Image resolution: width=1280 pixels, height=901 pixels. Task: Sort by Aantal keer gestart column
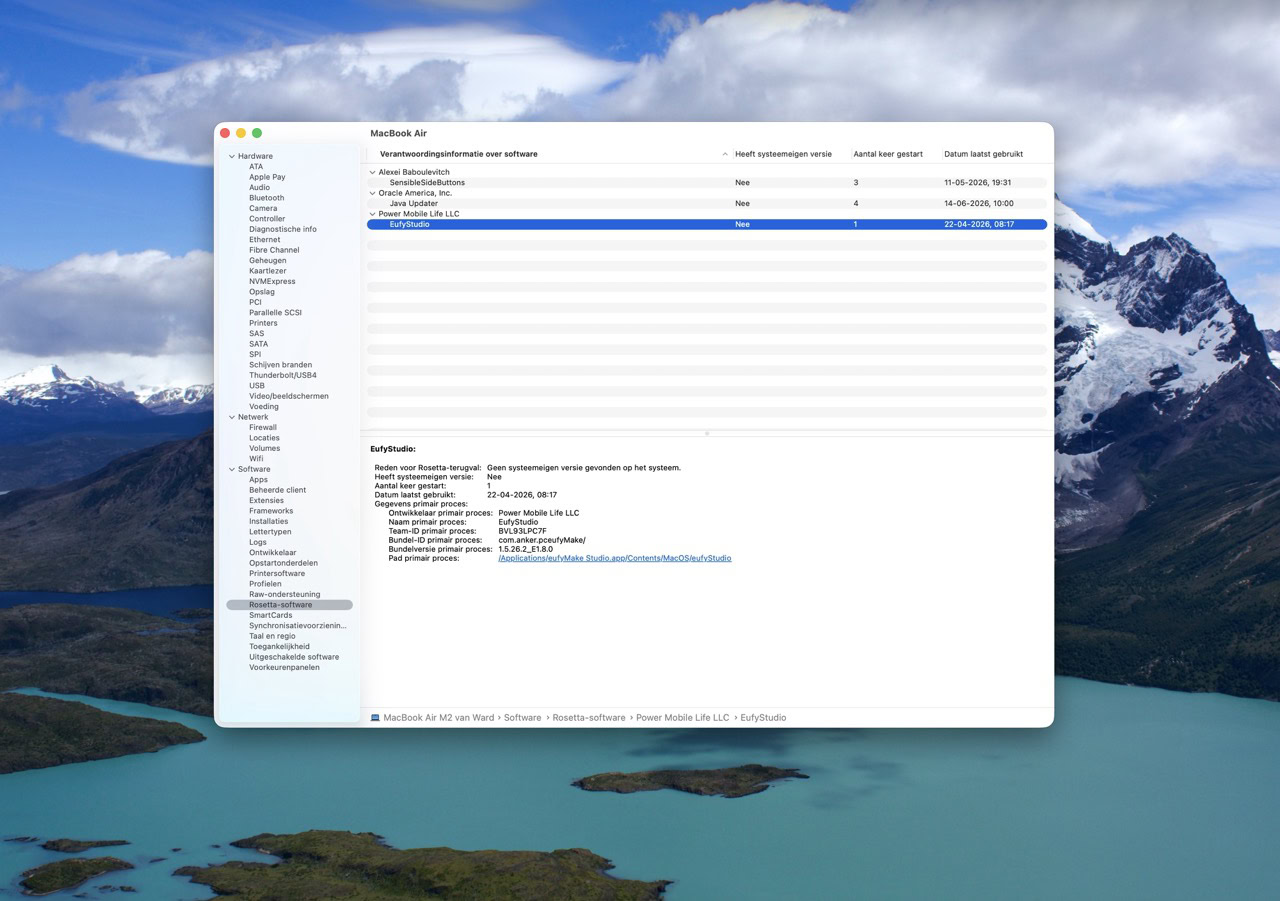893,154
